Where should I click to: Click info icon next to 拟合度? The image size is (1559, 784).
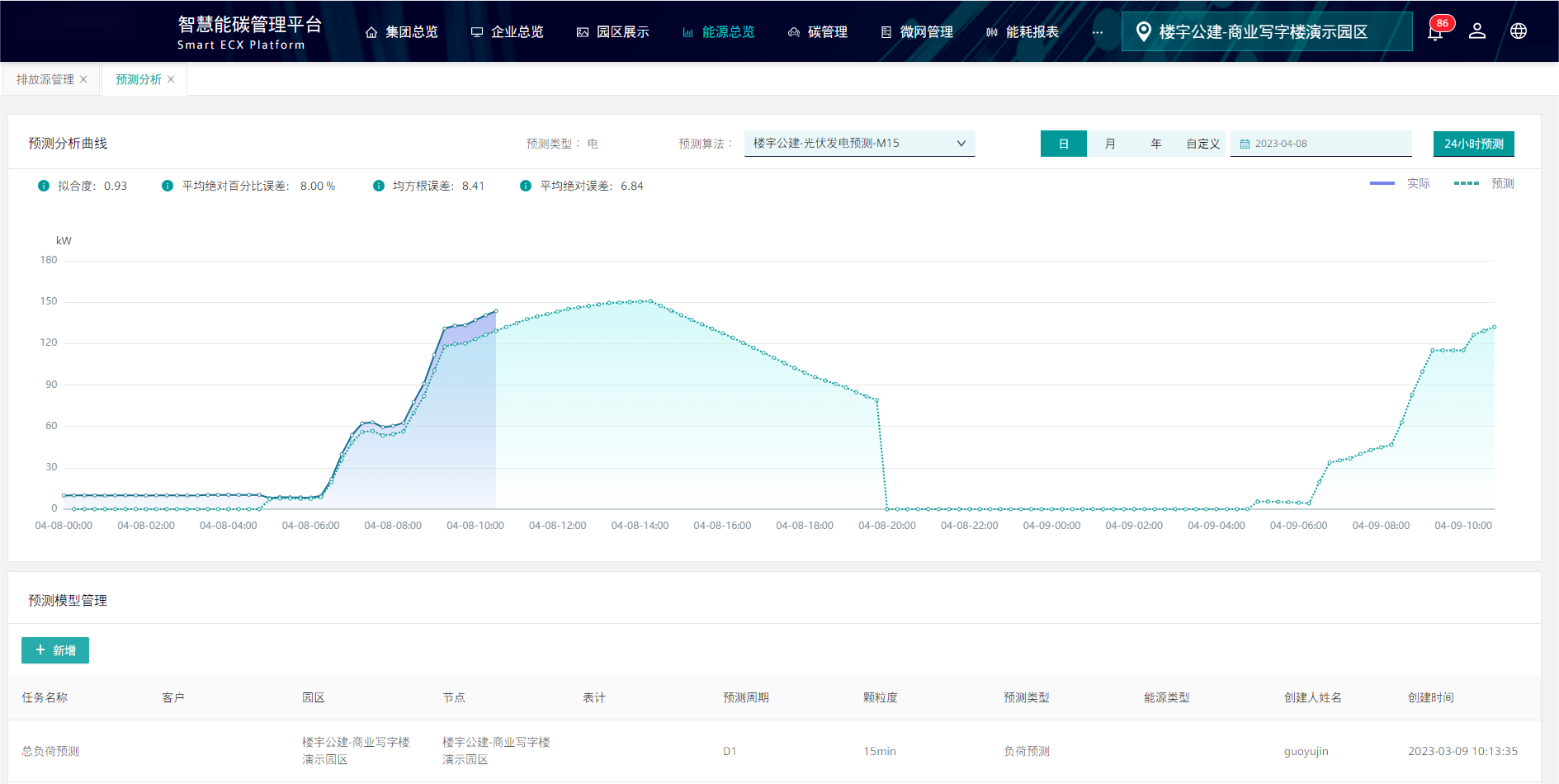coord(44,186)
